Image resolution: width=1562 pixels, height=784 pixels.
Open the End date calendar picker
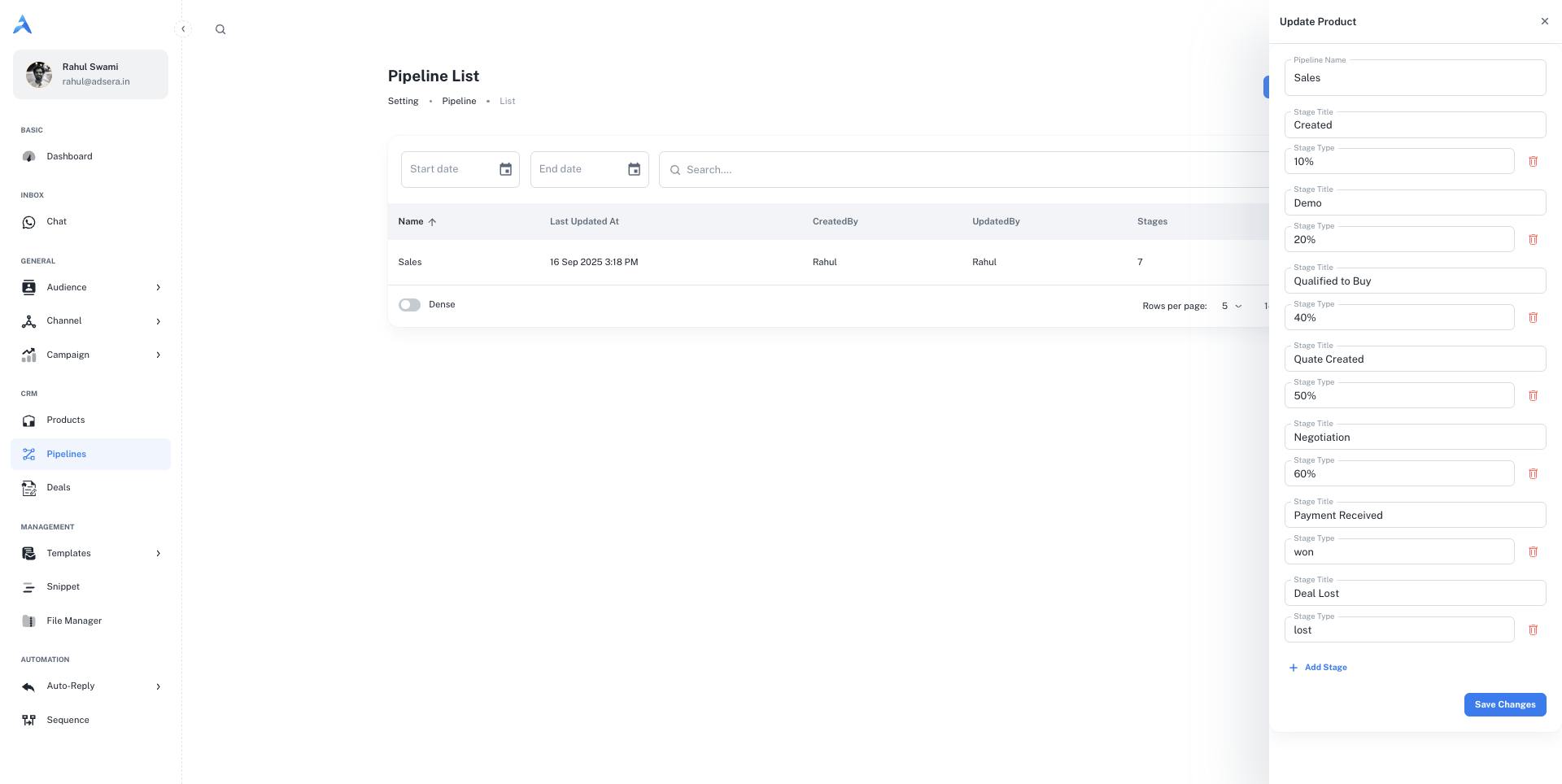point(634,169)
